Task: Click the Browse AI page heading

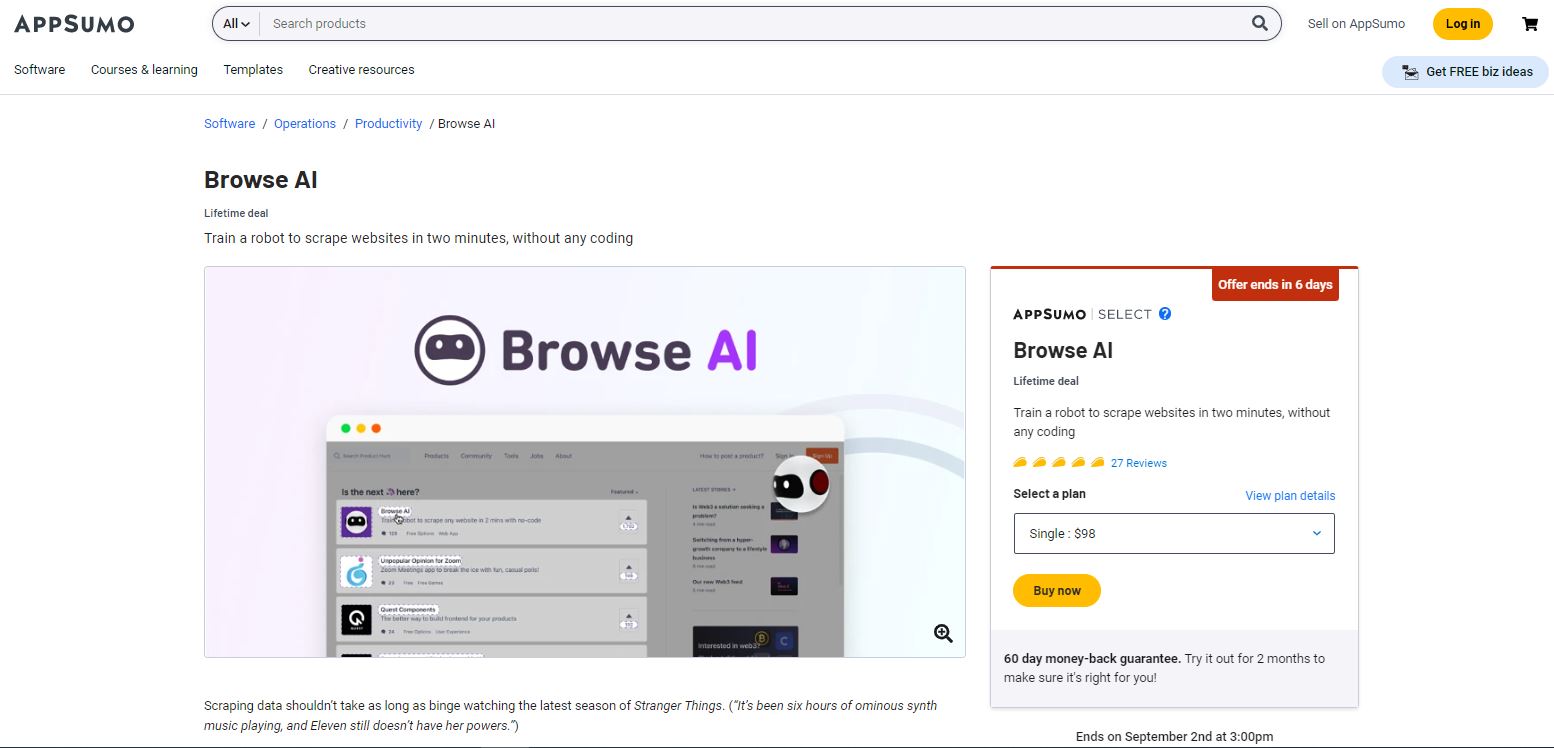Action: coord(261,180)
